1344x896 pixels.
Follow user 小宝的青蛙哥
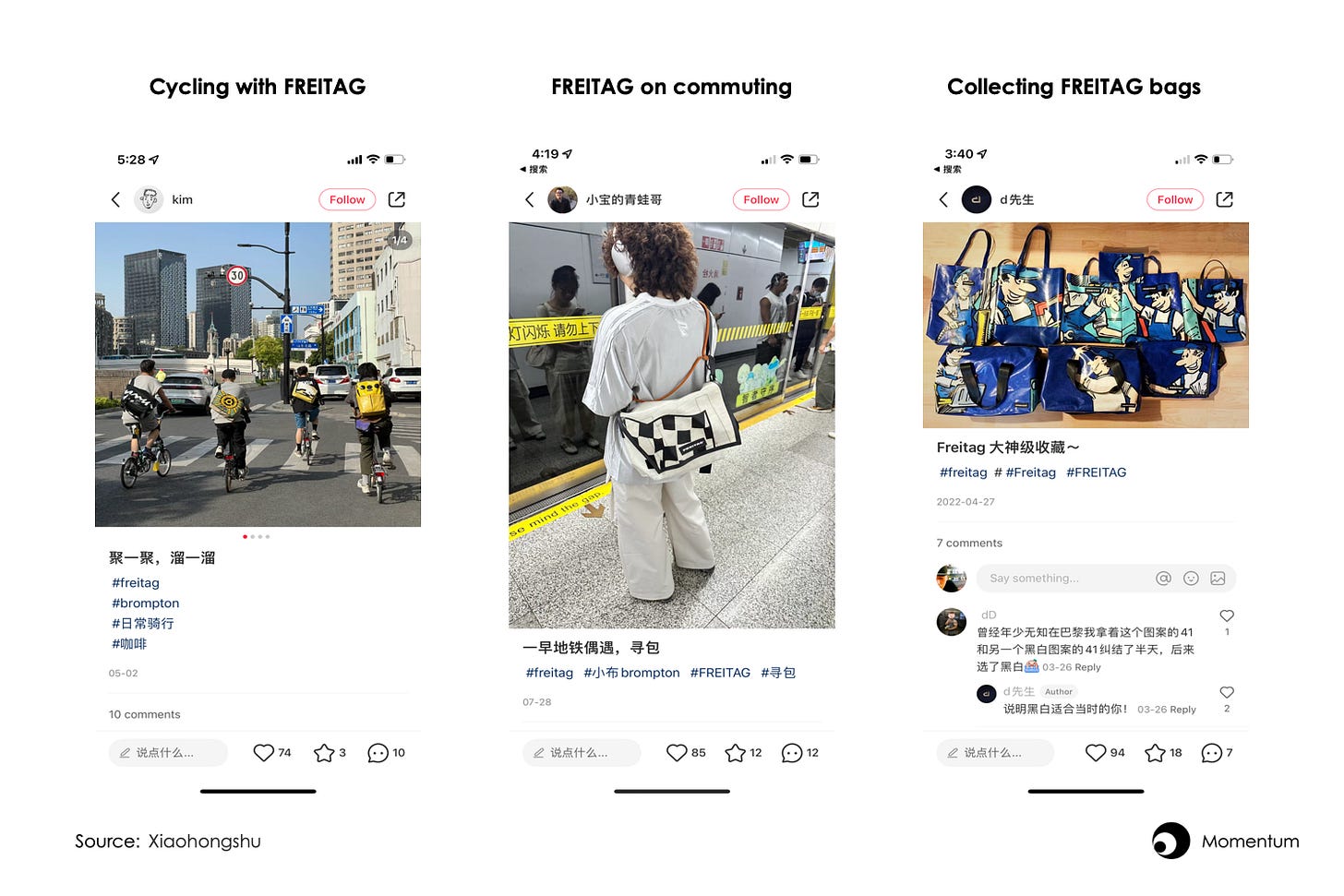[761, 199]
